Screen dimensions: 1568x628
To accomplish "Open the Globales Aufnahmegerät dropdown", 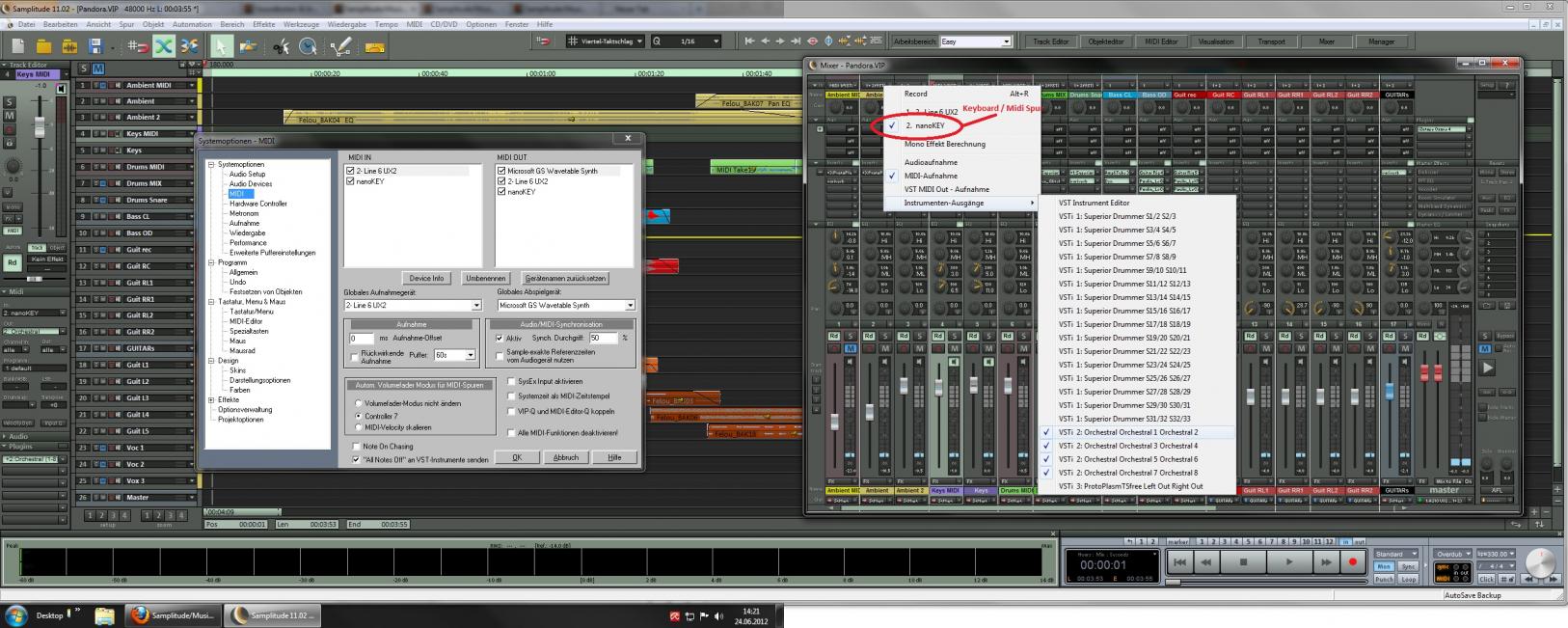I will [x=475, y=305].
